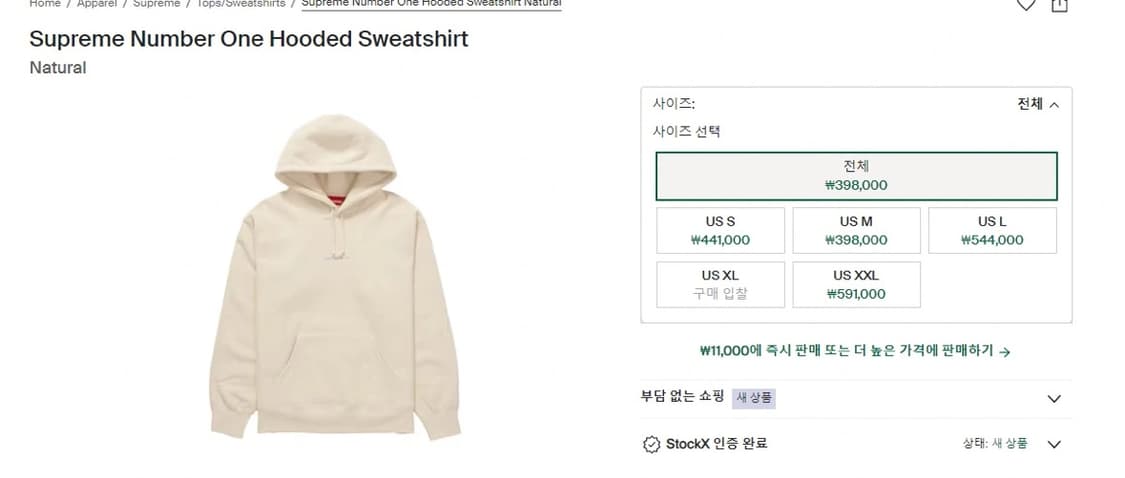Viewport: 1125px width, 478px height.
Task: Click the ₩11,000 즉시 판매 sell link
Action: click(x=855, y=351)
